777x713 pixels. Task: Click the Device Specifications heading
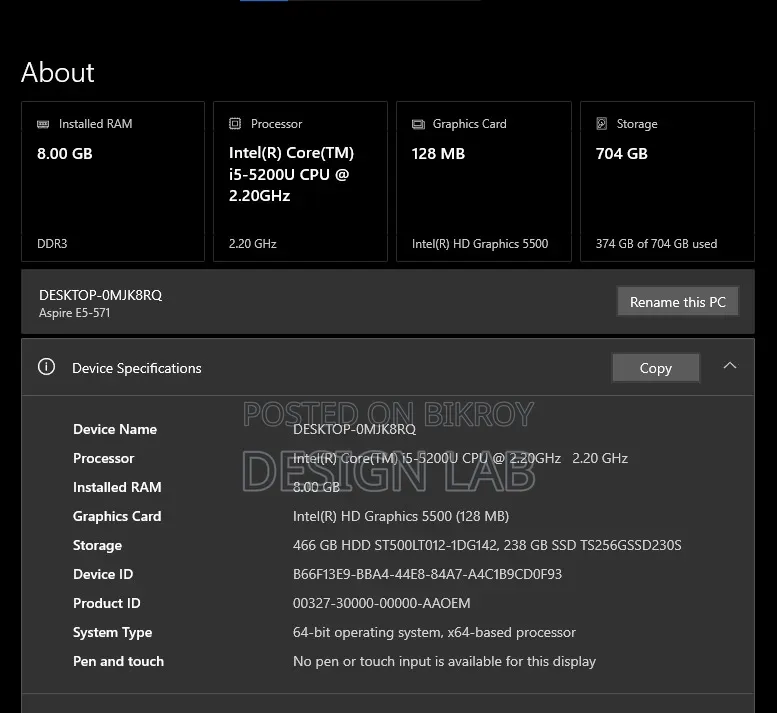tap(137, 368)
